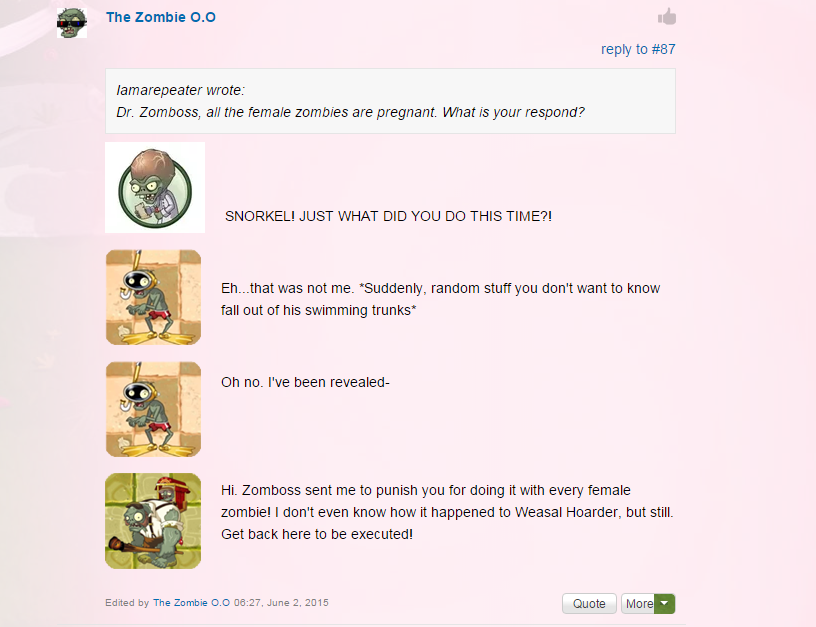Open the reply to #87 link
Viewport: 816px width, 627px height.
pyautogui.click(x=638, y=49)
